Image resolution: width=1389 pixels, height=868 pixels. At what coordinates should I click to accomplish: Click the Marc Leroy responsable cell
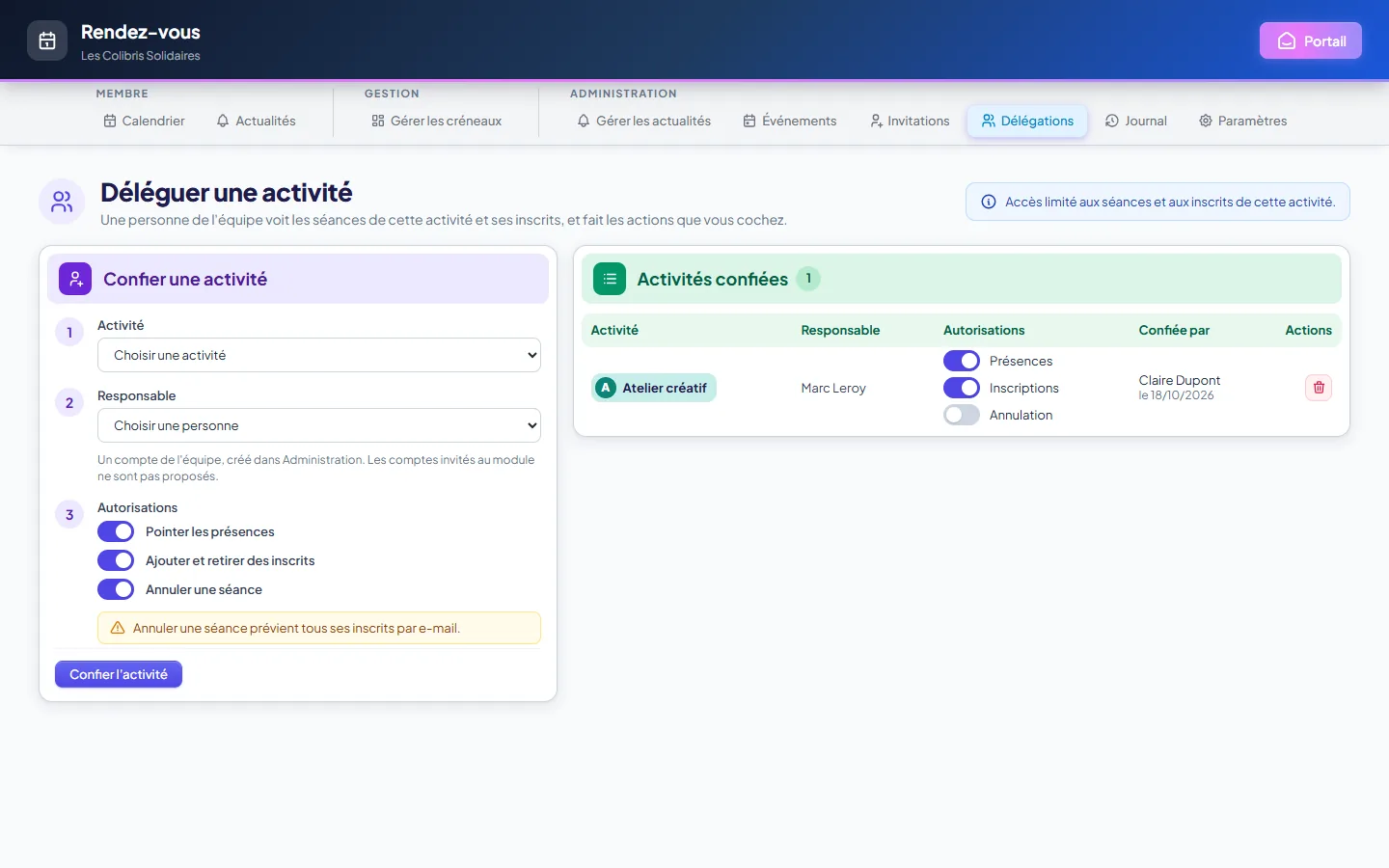click(833, 388)
